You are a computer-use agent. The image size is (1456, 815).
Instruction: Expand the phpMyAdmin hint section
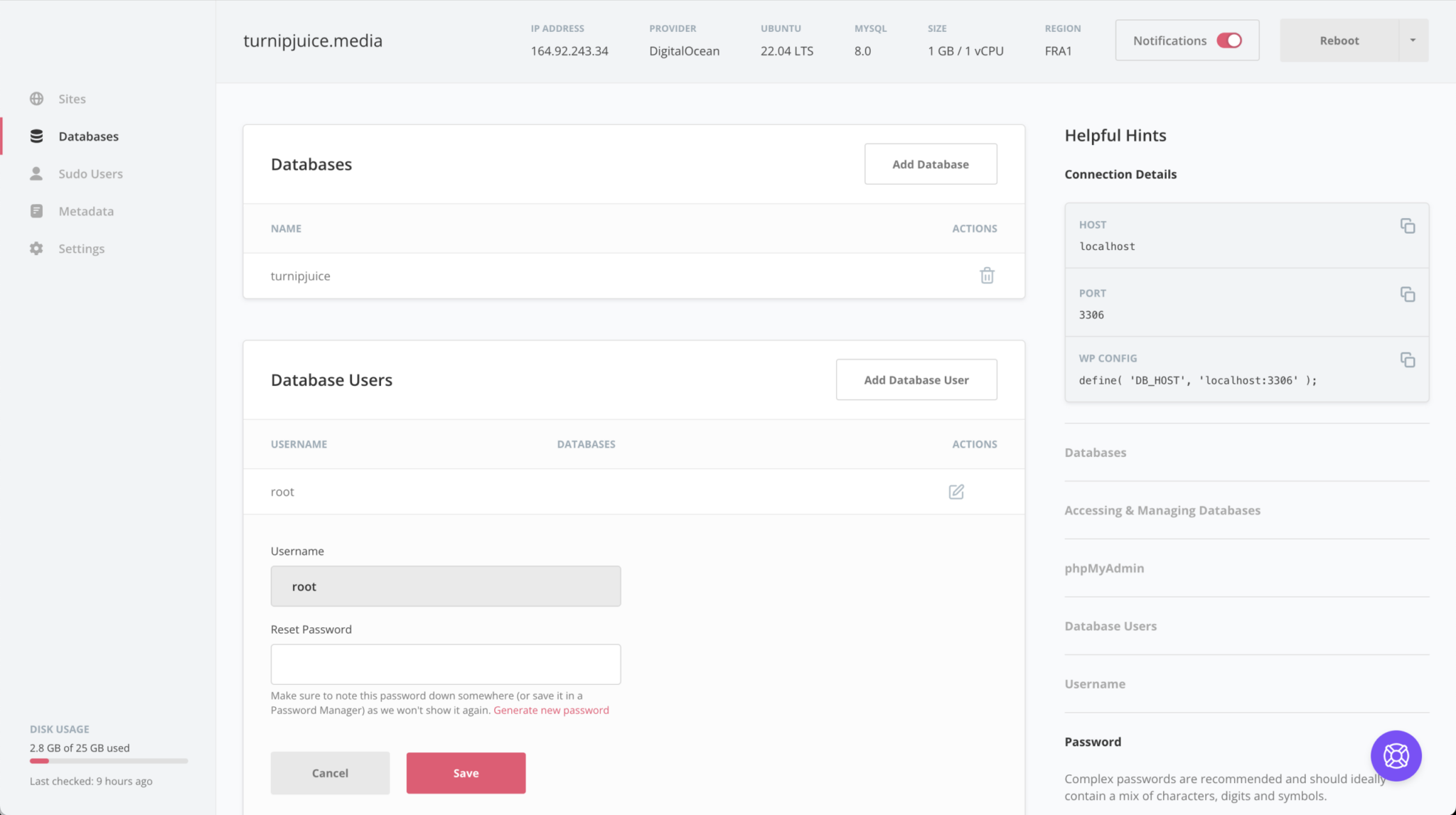1103,568
